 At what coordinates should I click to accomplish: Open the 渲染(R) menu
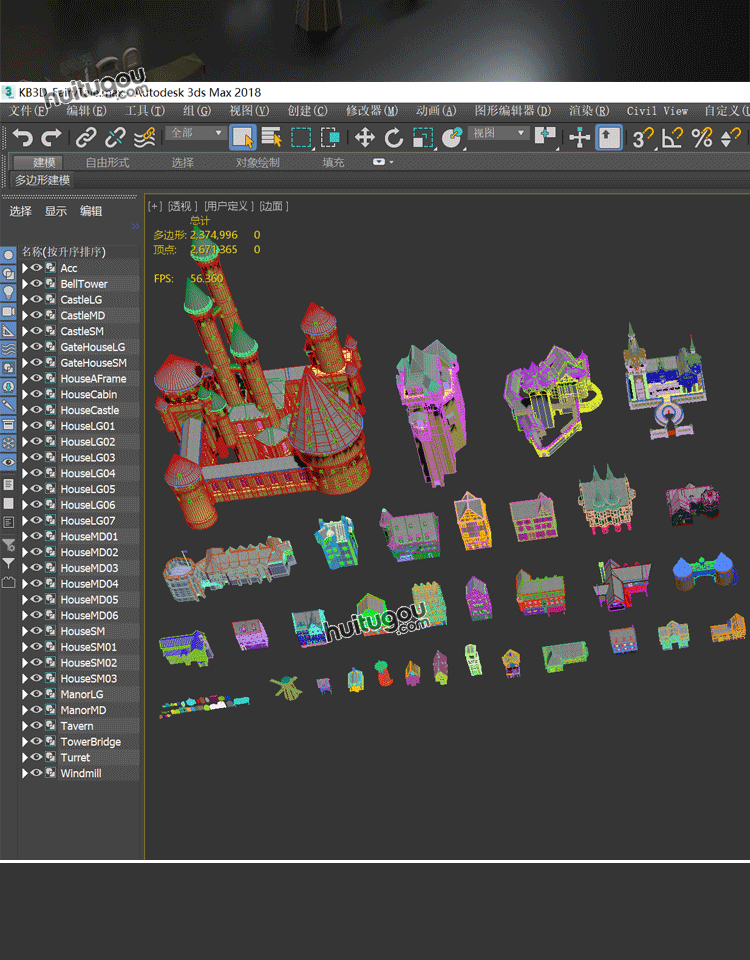(588, 111)
